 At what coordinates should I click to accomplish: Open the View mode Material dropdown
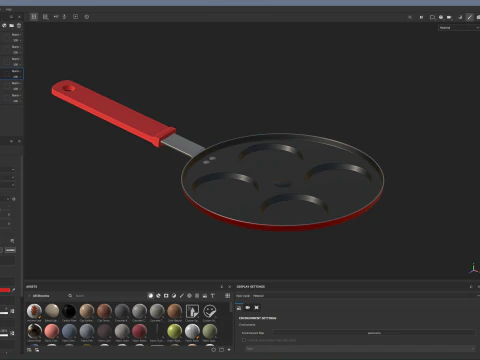click(365, 296)
